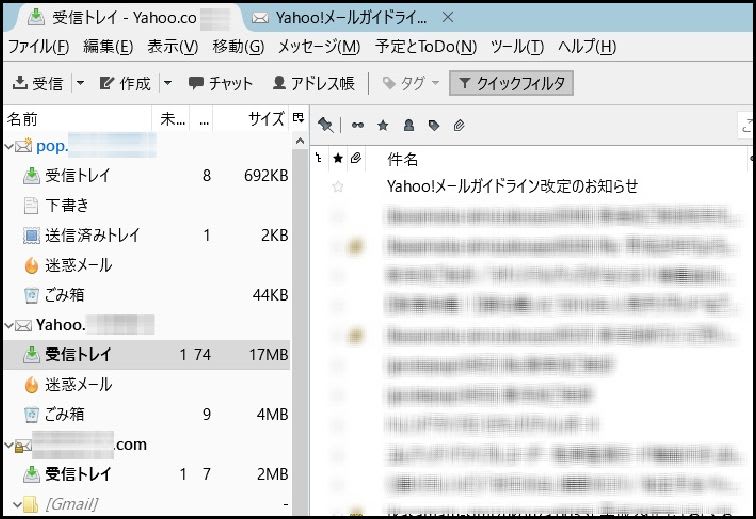Click the thread column header icon
756x519 pixels.
(x=318, y=158)
